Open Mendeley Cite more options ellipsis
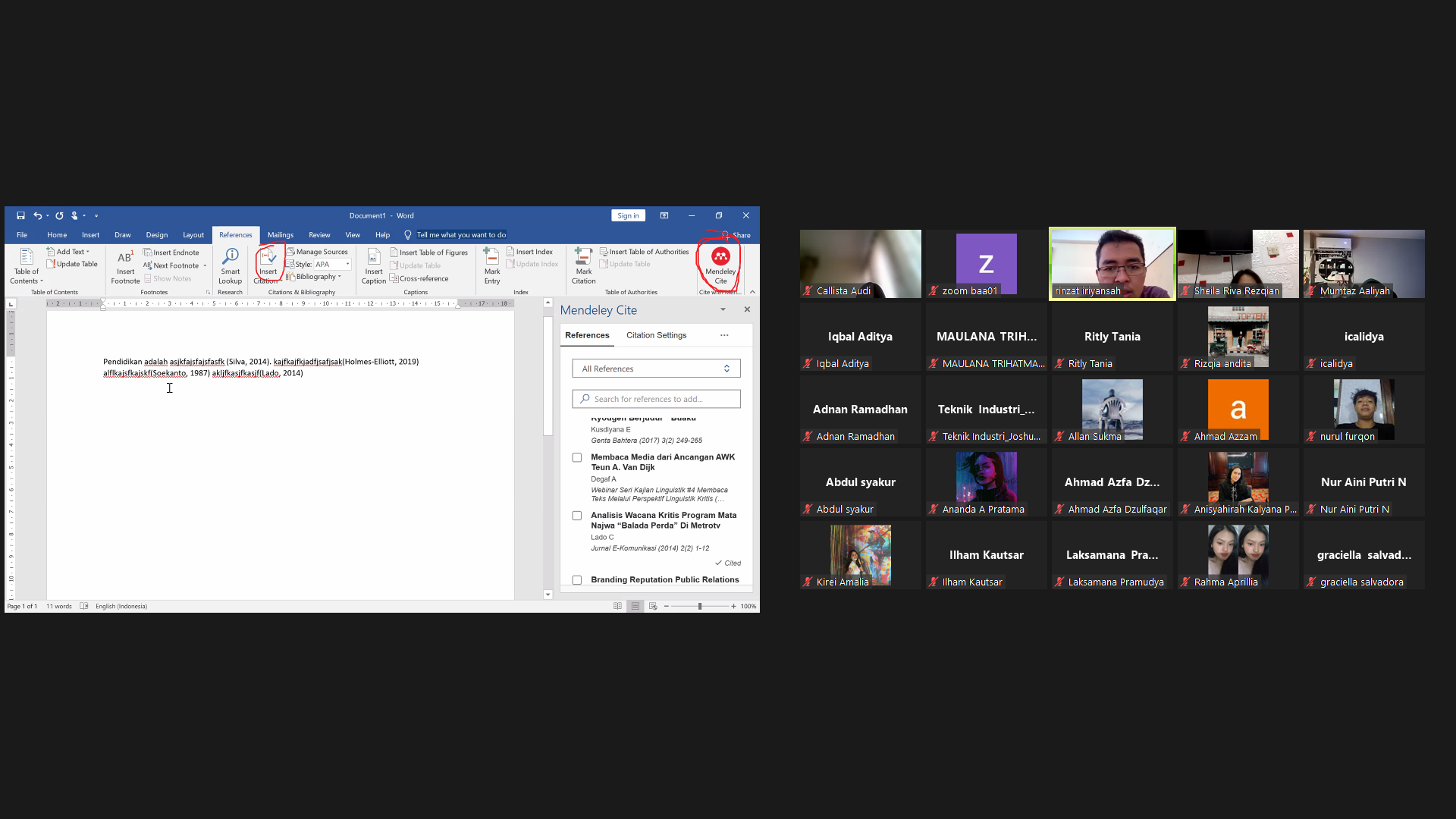 pos(724,335)
